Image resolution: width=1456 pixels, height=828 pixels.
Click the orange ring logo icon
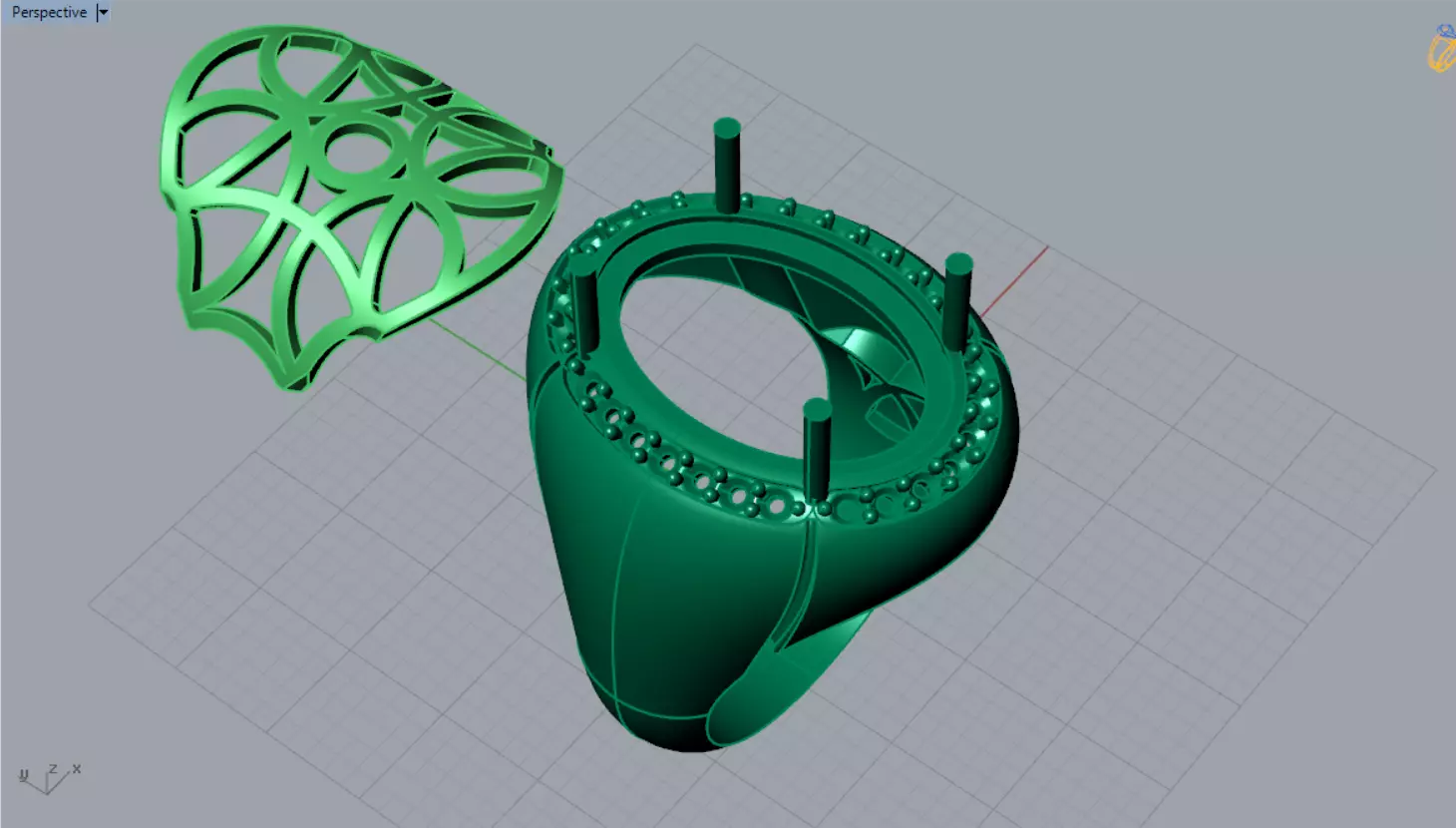(1442, 48)
